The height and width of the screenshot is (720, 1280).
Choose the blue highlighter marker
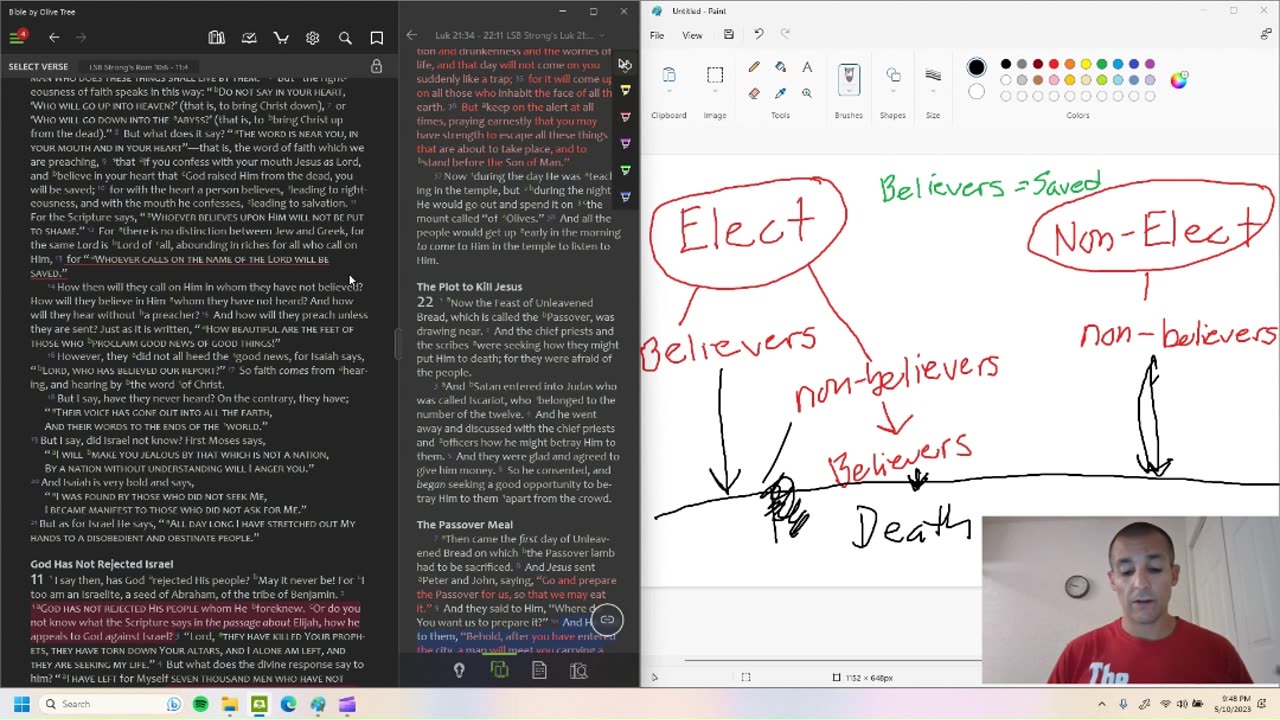625,196
